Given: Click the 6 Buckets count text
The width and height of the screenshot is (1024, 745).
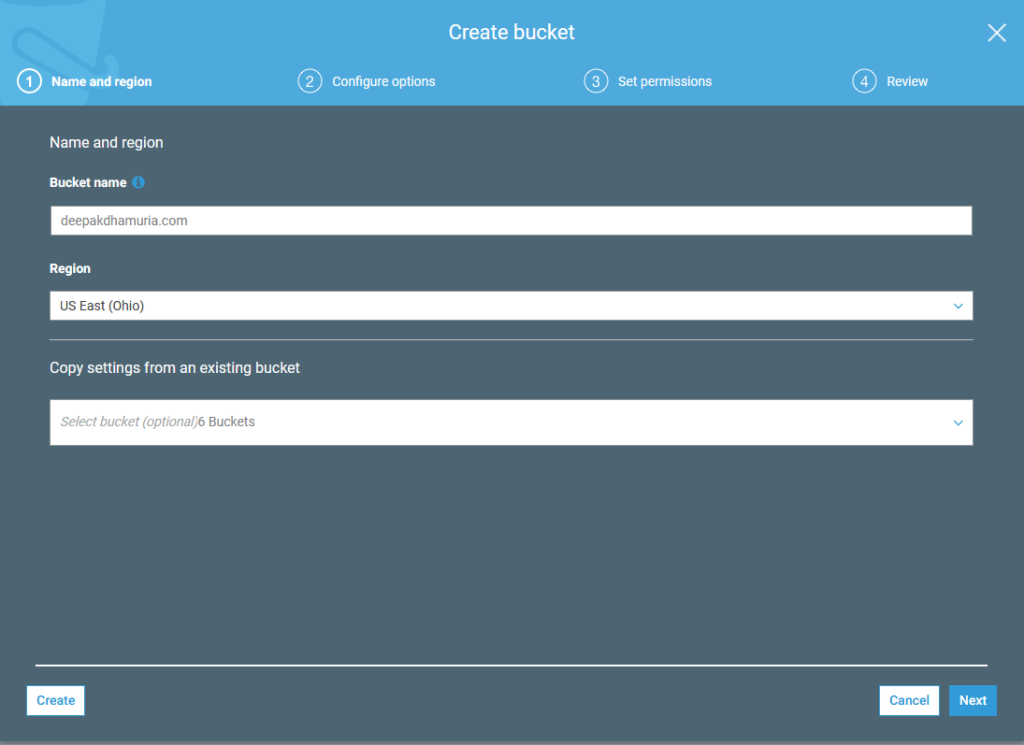Looking at the screenshot, I should [227, 422].
